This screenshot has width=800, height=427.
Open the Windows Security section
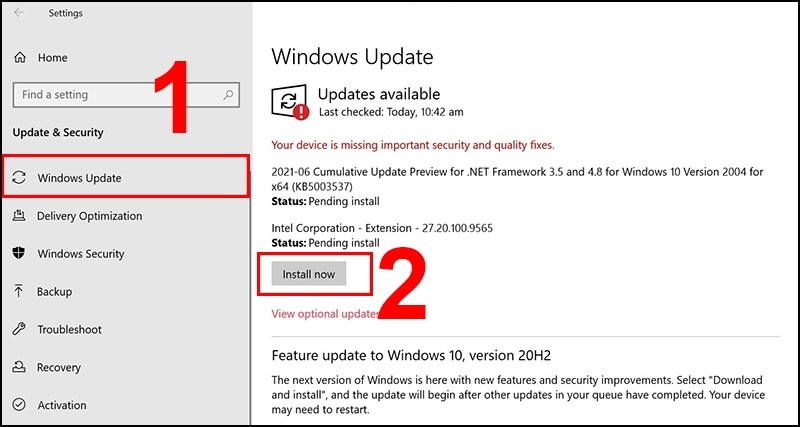81,254
